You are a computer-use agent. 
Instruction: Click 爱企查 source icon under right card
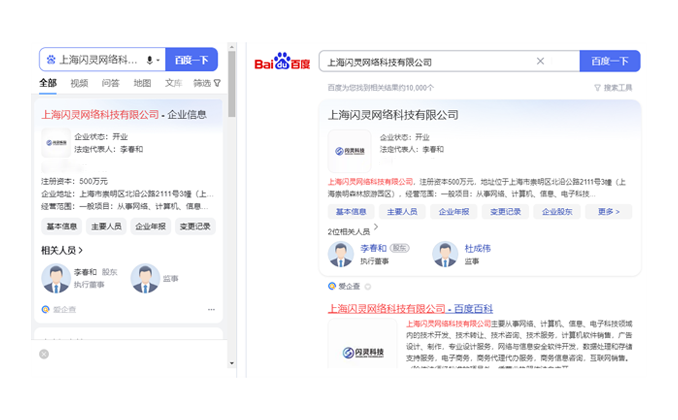(332, 286)
